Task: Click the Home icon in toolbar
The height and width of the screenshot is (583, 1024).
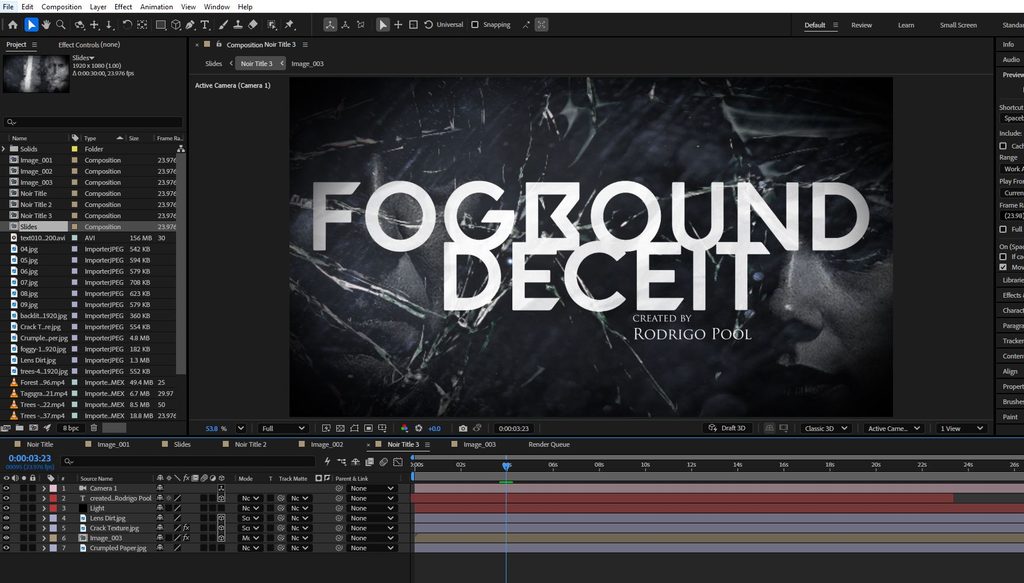Action: (x=12, y=25)
